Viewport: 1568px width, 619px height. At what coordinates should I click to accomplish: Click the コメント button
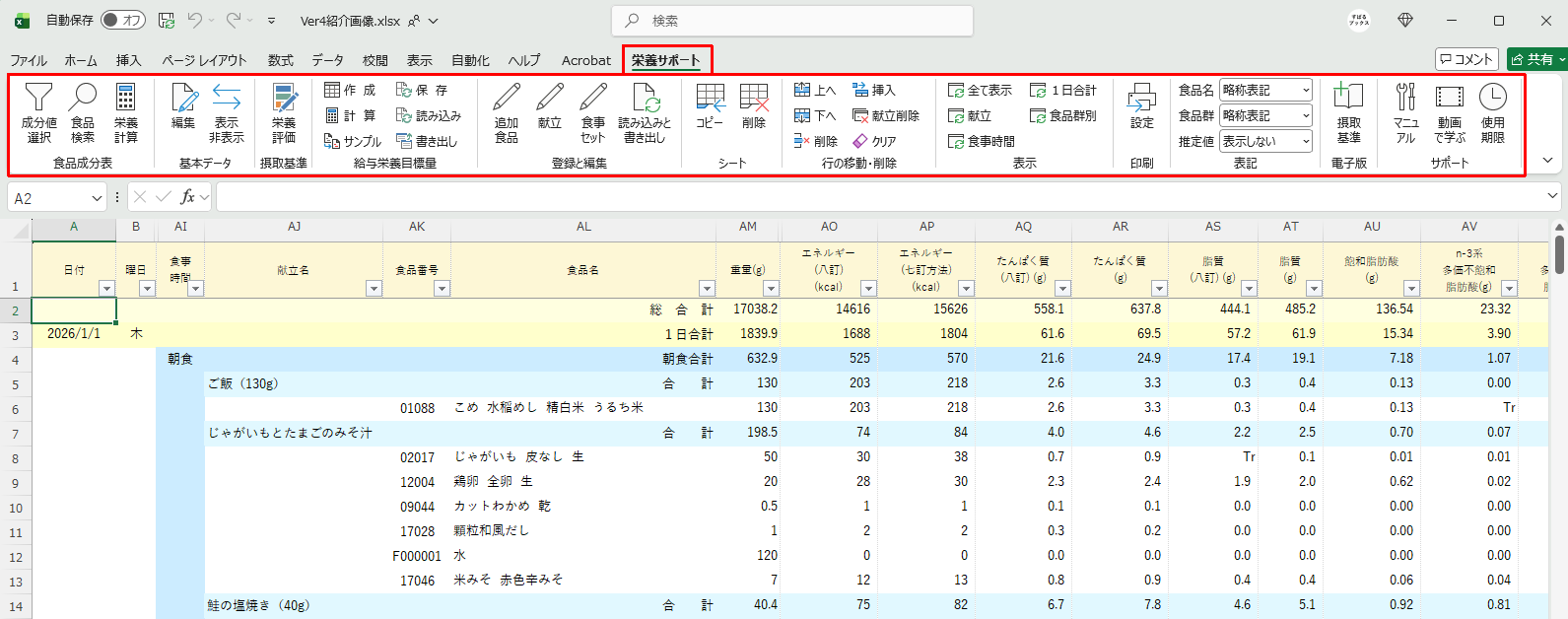(1466, 59)
